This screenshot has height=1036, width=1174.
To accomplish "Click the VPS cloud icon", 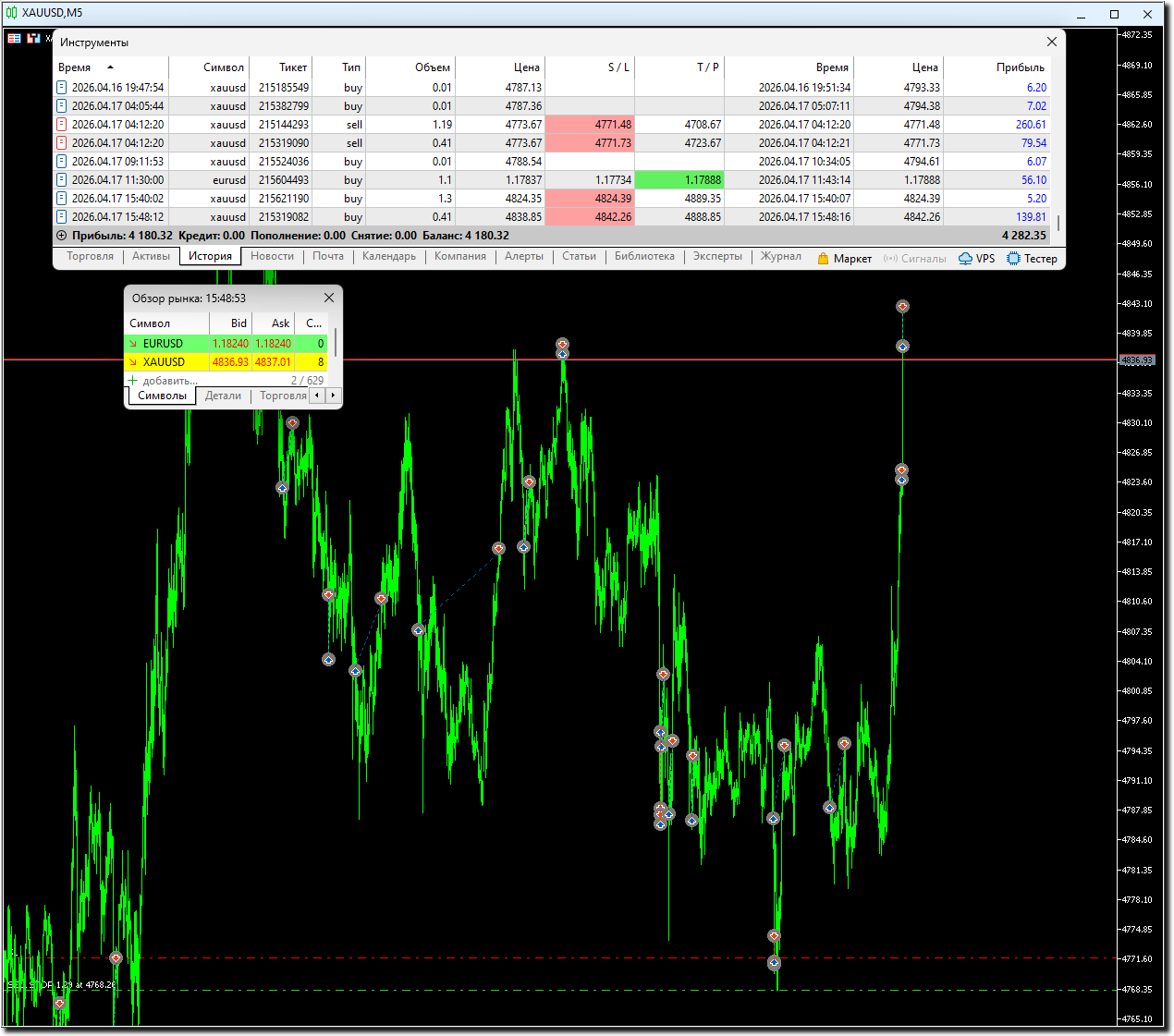I will 965,259.
